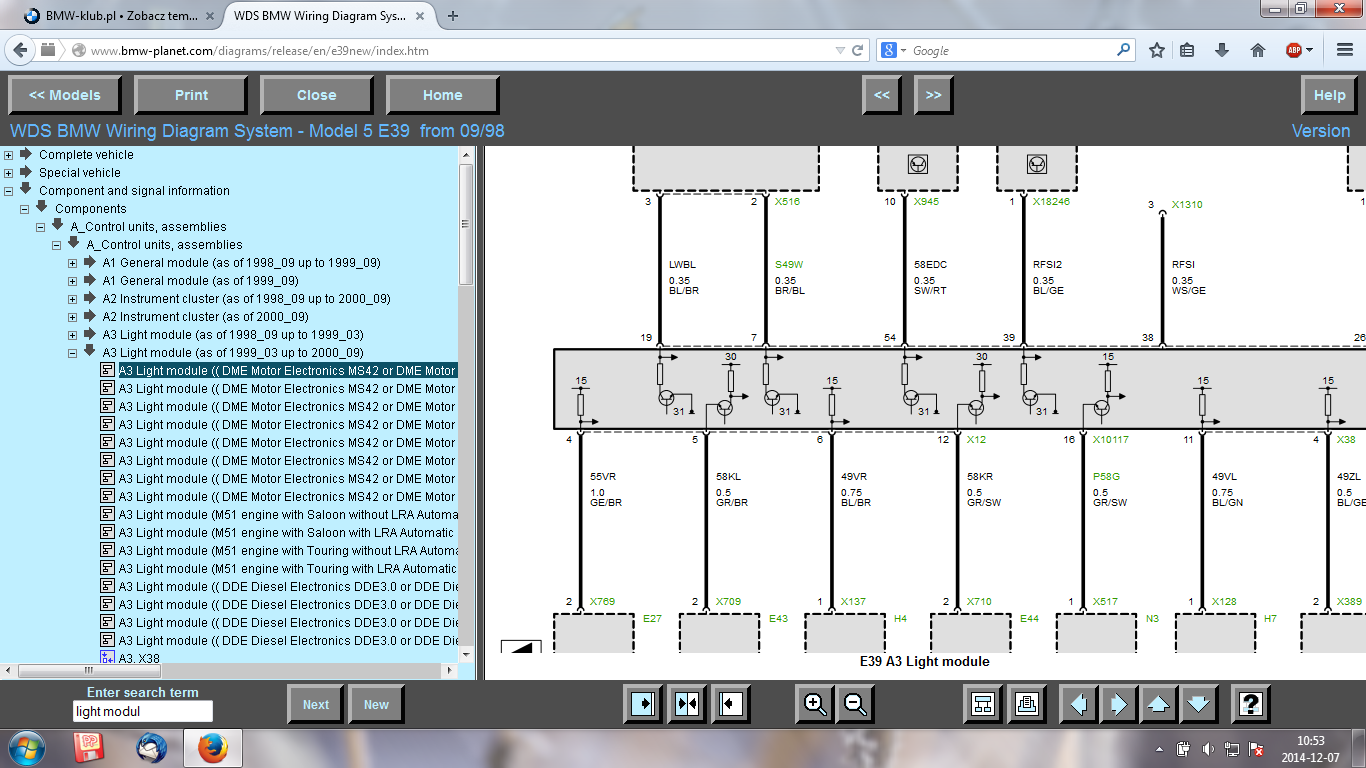Collapse the tree panel to the left
The width and height of the screenshot is (1366, 768).
pyautogui.click(x=731, y=704)
